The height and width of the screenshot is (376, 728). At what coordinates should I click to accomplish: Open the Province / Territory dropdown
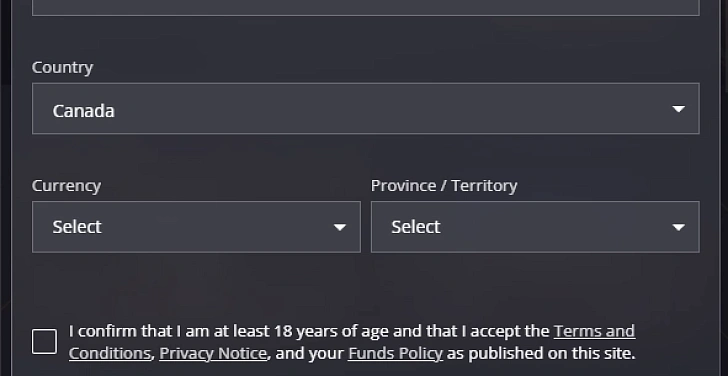tap(535, 227)
